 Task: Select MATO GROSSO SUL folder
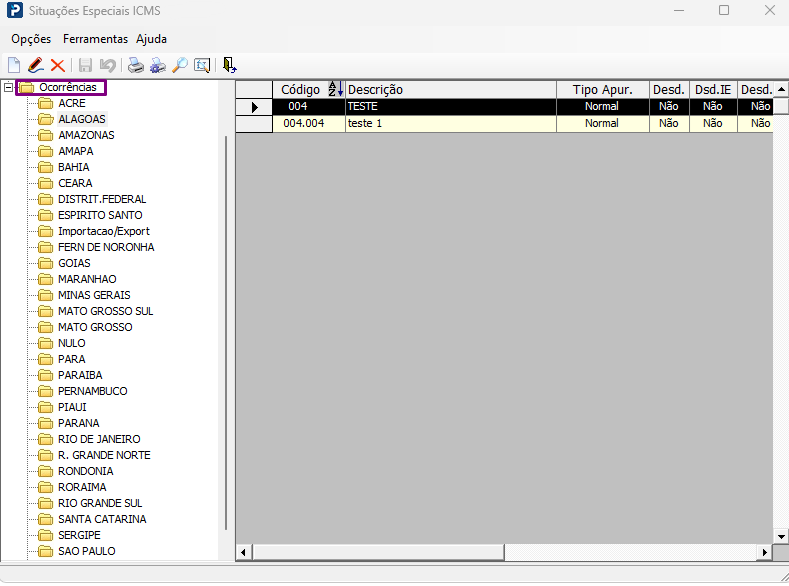click(105, 311)
